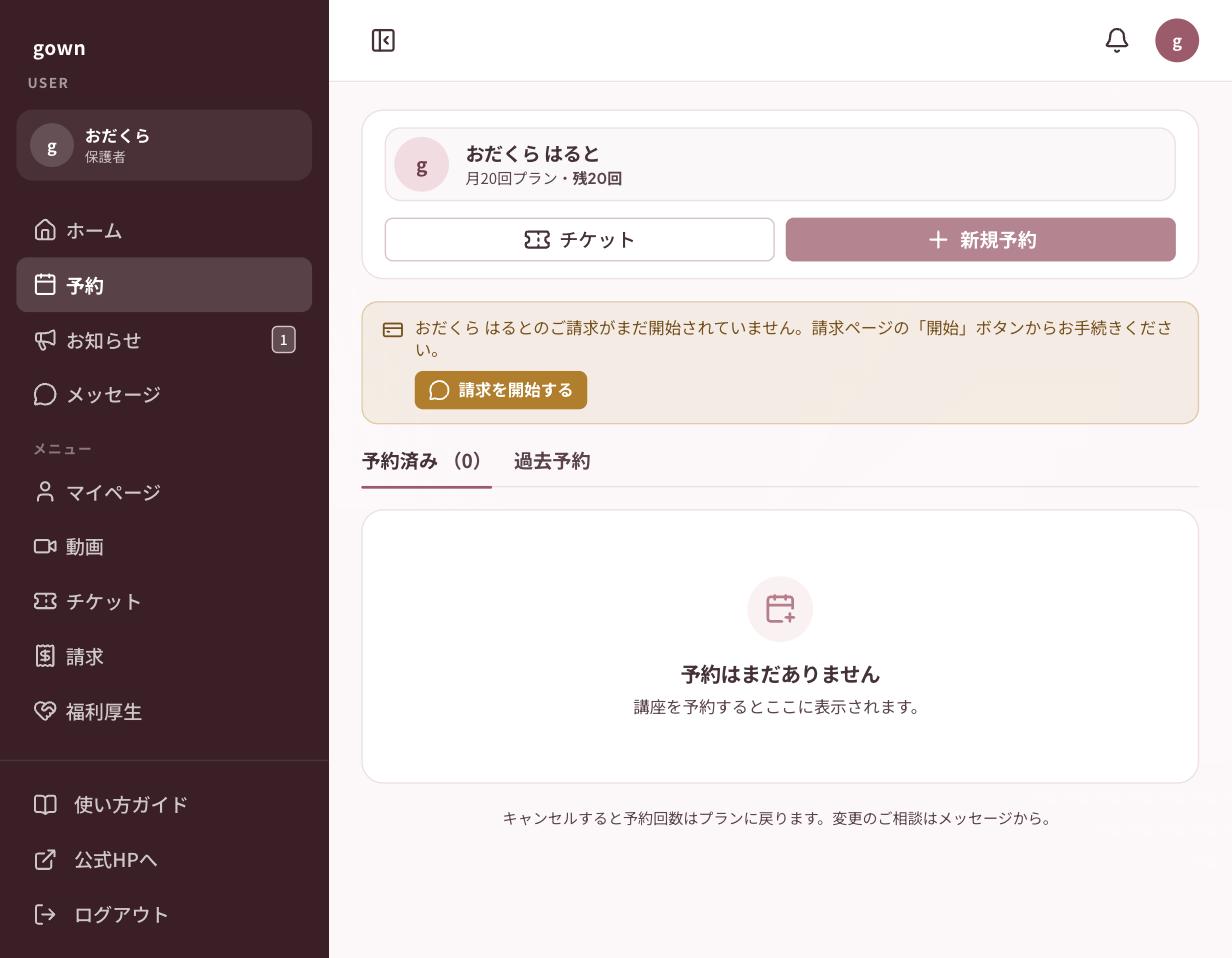Click the g avatar in student card
Image resolution: width=1232 pixels, height=958 pixels.
[421, 164]
